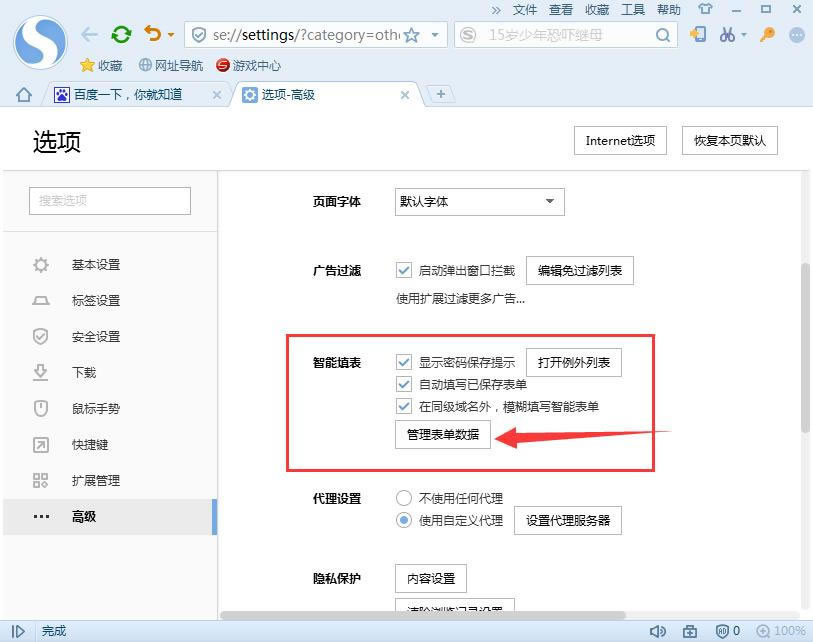Click the orange undo closed tab icon

pyautogui.click(x=152, y=34)
